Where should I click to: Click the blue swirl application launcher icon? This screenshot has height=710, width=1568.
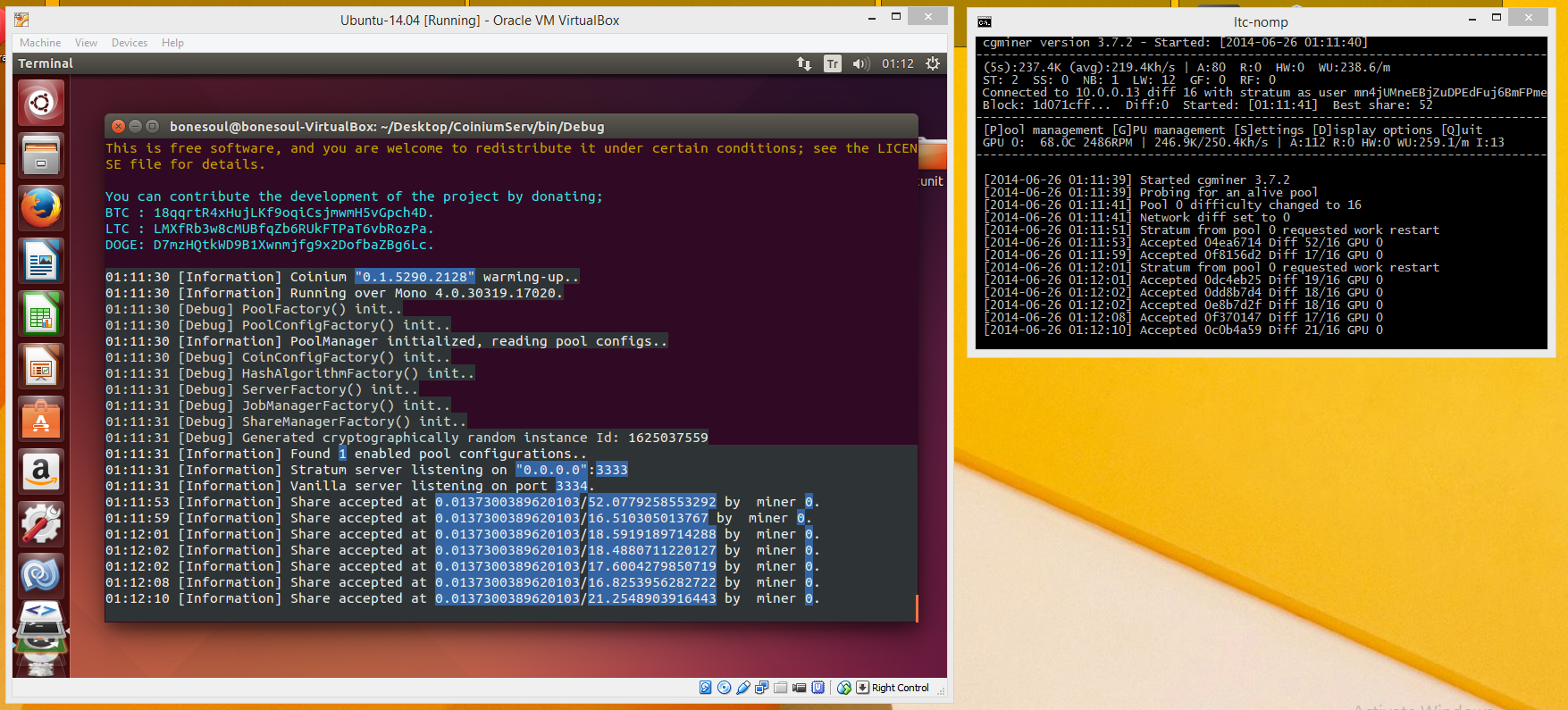[x=41, y=576]
